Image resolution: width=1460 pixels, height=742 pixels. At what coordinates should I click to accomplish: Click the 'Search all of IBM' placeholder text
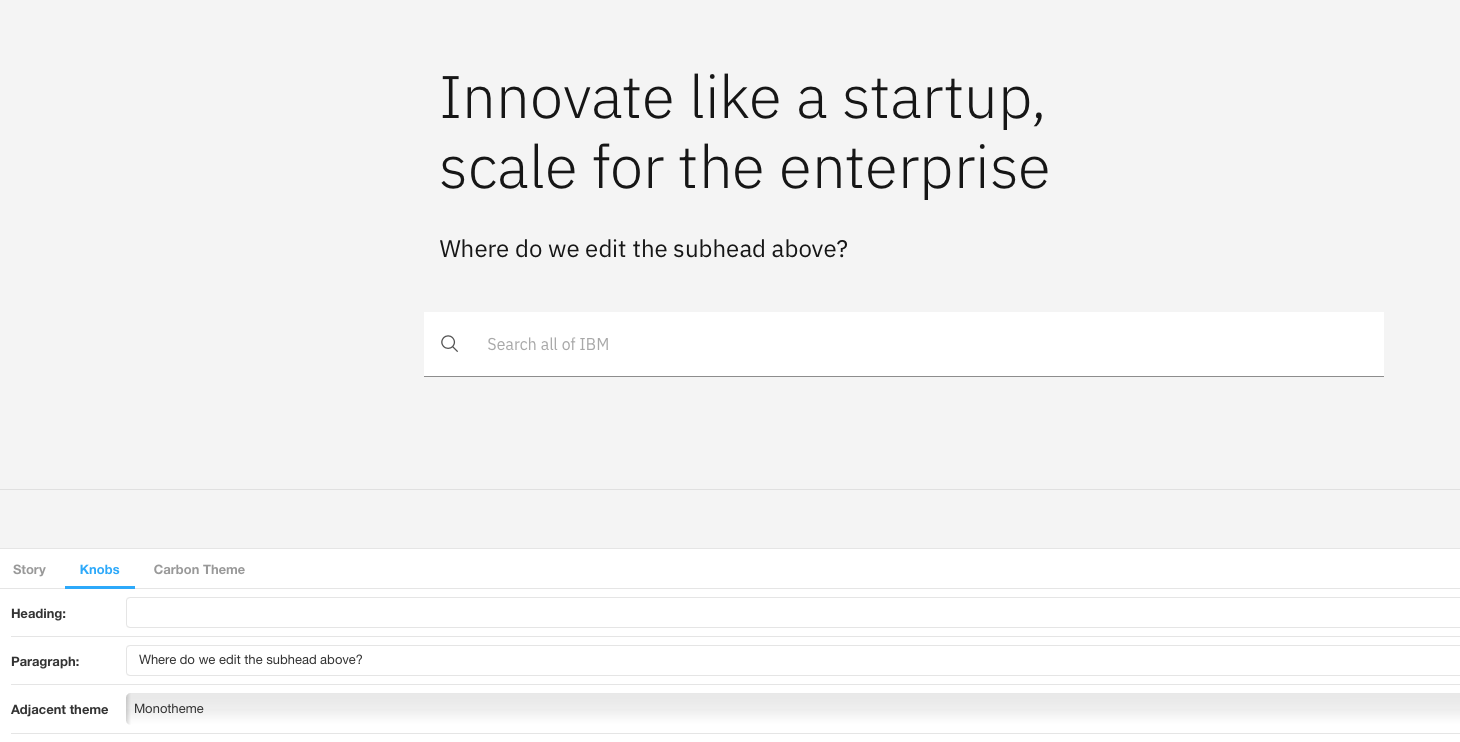pos(548,343)
